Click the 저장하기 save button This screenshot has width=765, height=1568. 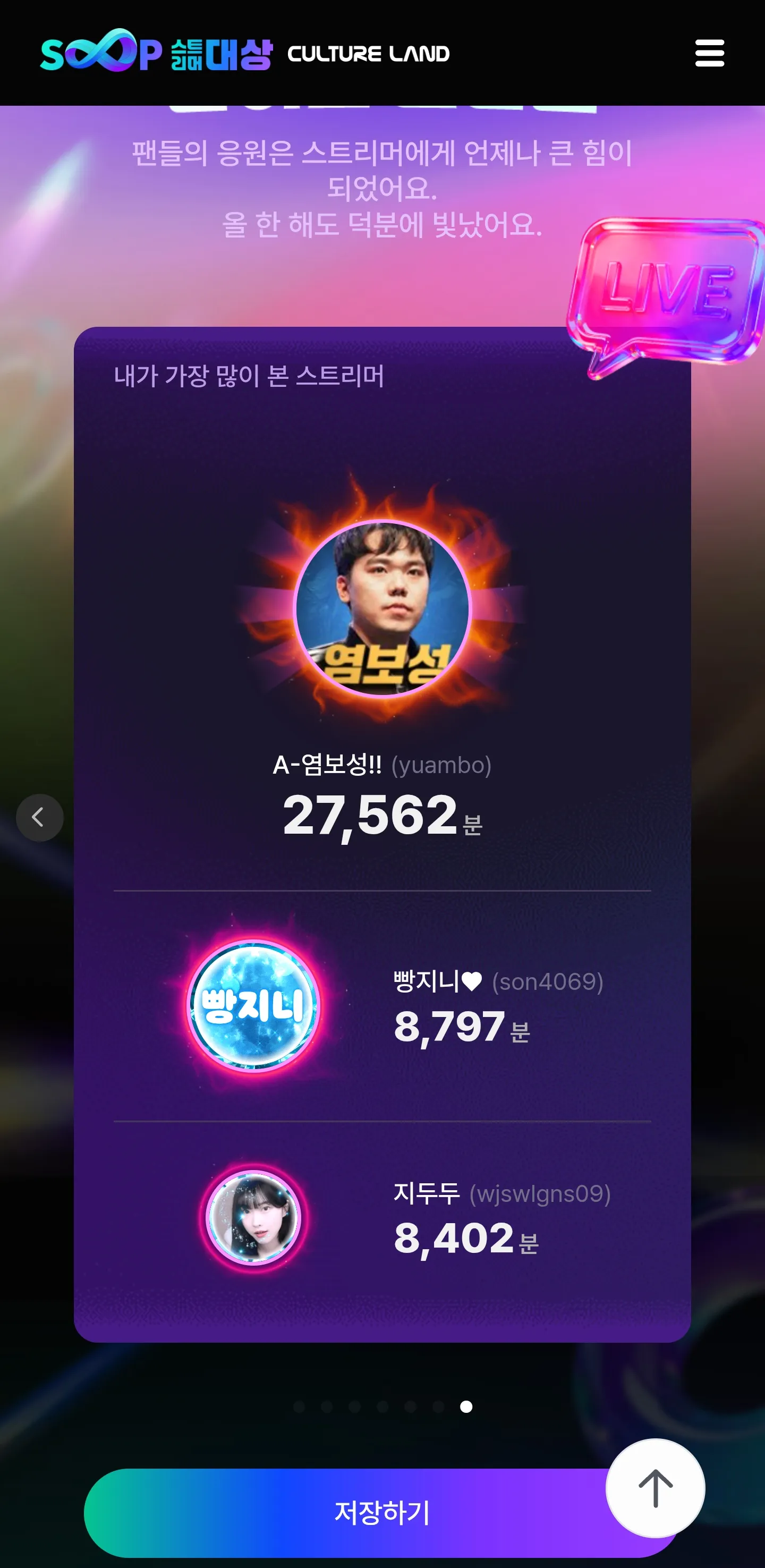(x=382, y=1513)
